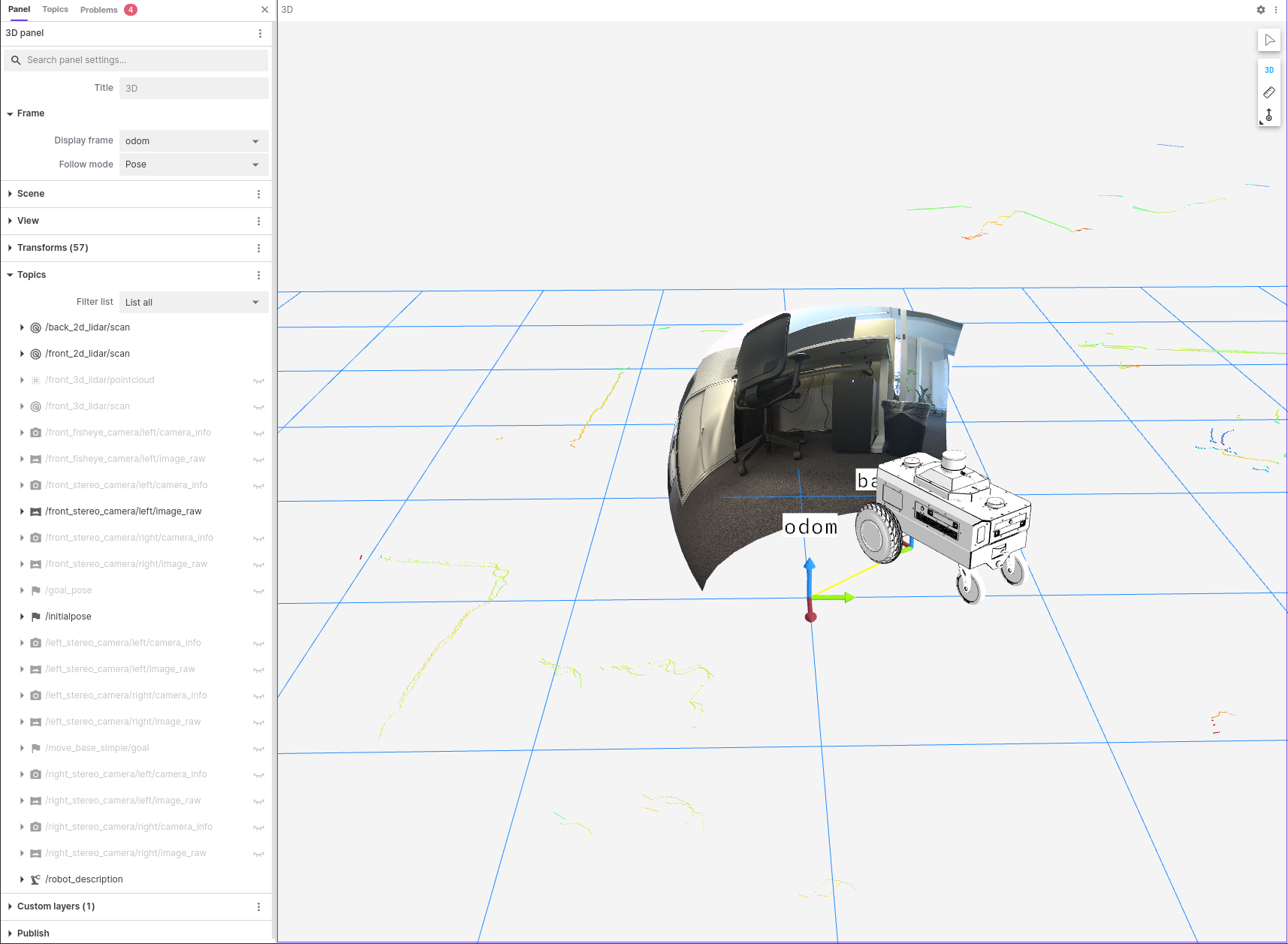Toggle the 3D camera view button
This screenshot has height=944, width=1288.
coord(1269,70)
